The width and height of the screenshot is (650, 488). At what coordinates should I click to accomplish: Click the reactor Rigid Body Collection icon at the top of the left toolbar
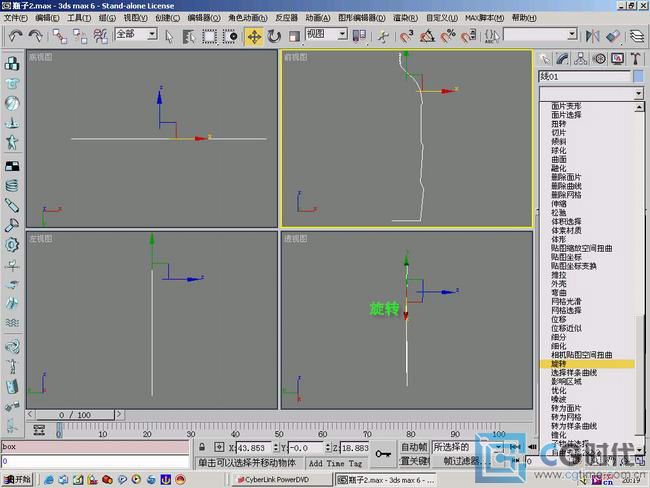(12, 63)
